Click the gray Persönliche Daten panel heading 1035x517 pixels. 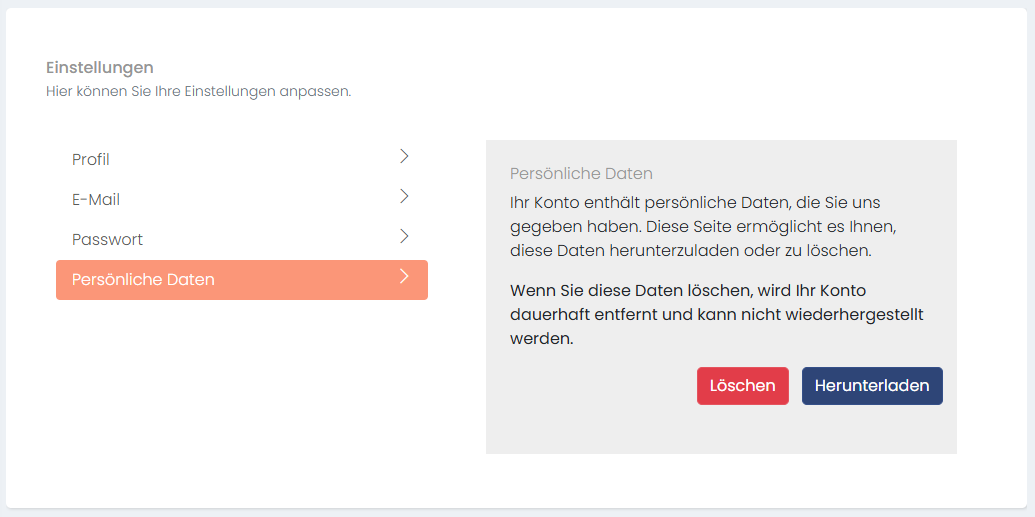(x=581, y=174)
